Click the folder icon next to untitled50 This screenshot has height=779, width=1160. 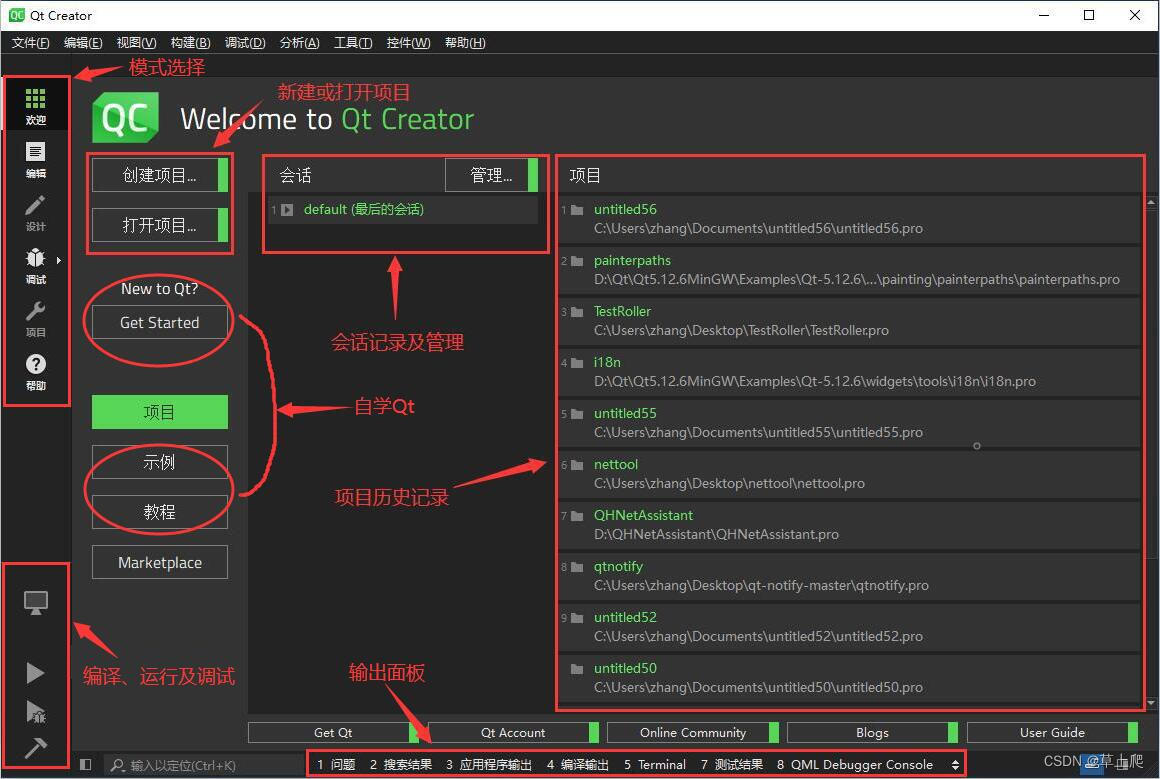577,670
